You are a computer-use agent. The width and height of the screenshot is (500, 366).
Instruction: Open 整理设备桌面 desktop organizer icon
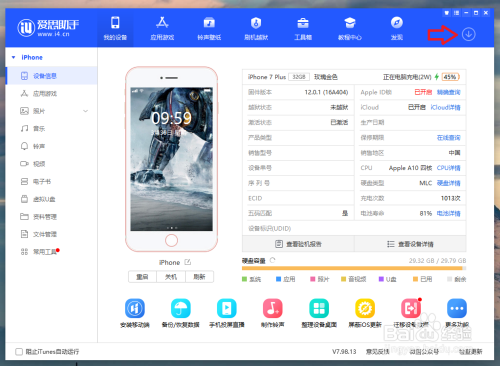[319, 308]
